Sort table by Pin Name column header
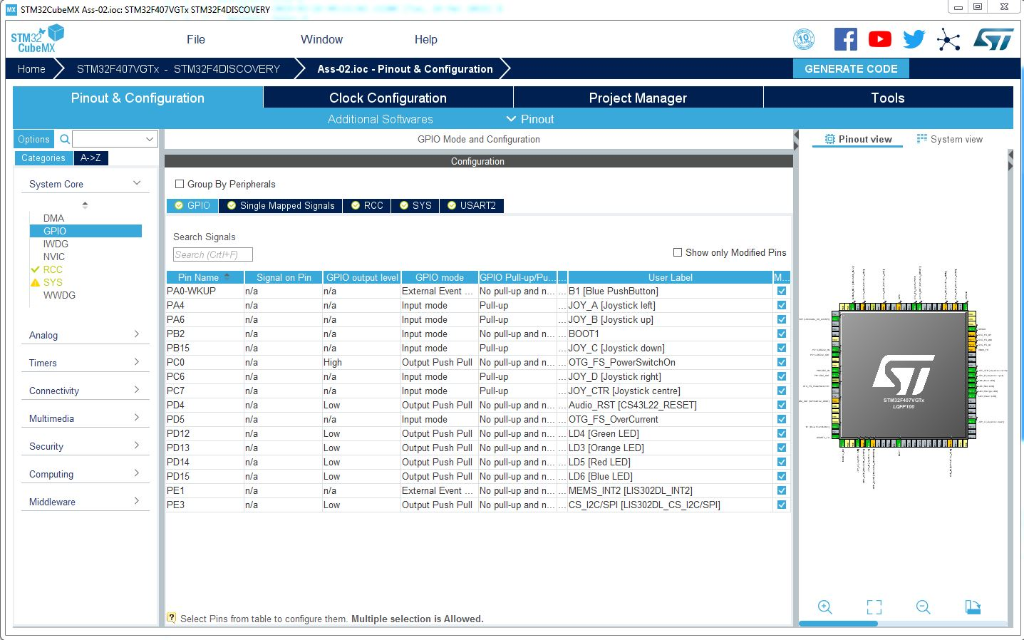The width and height of the screenshot is (1024, 640). 204,278
